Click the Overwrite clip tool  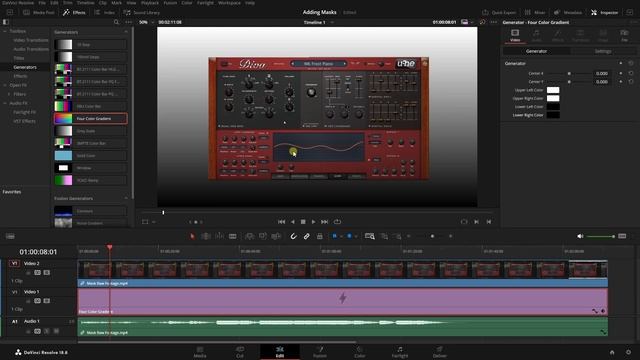(x=263, y=236)
